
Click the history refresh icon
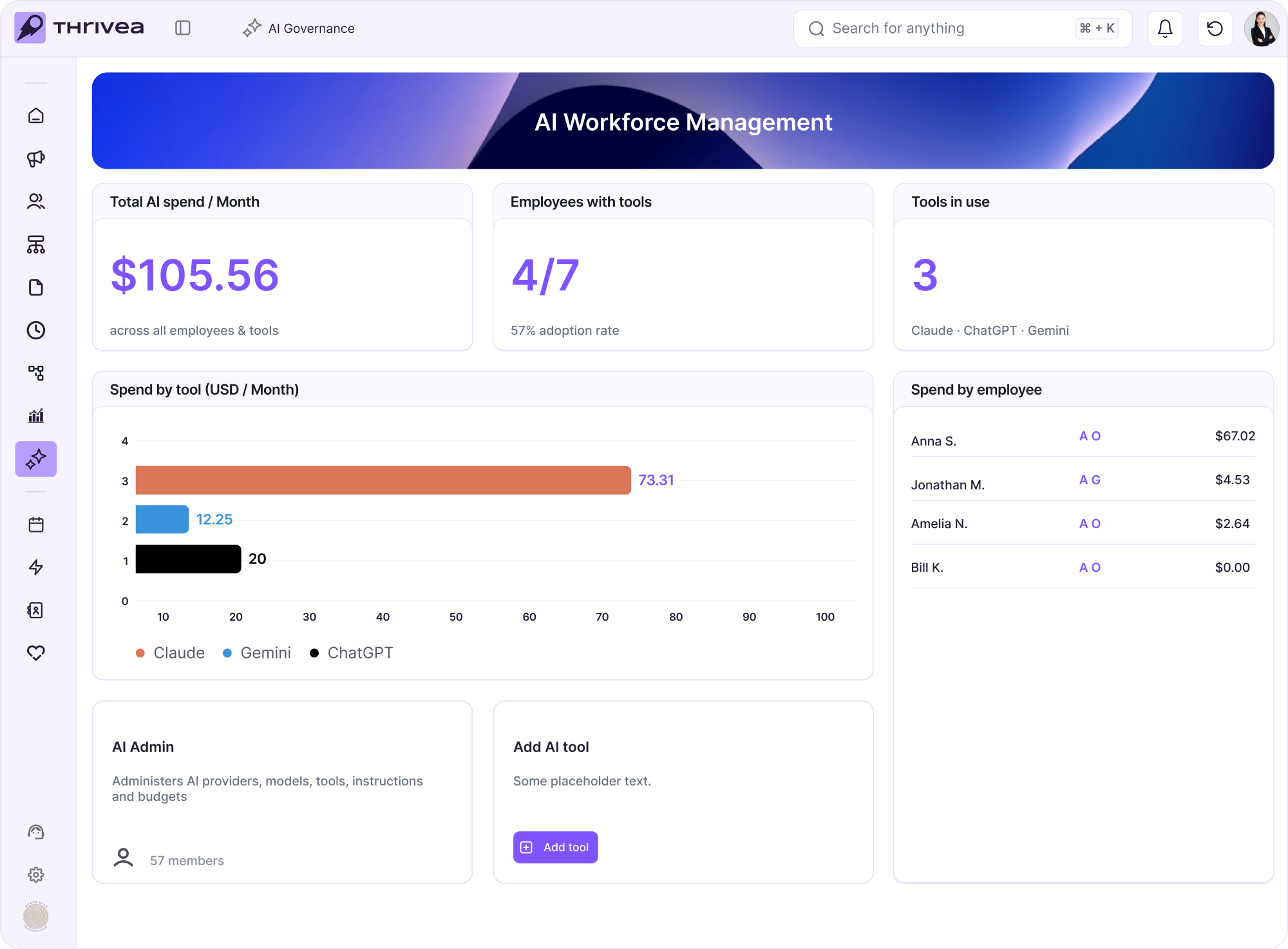pos(1215,28)
